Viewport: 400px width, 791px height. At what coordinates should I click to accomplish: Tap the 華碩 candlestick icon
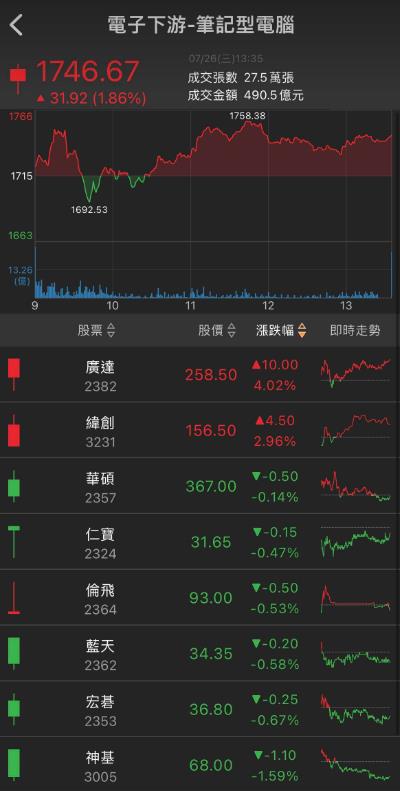click(x=14, y=487)
